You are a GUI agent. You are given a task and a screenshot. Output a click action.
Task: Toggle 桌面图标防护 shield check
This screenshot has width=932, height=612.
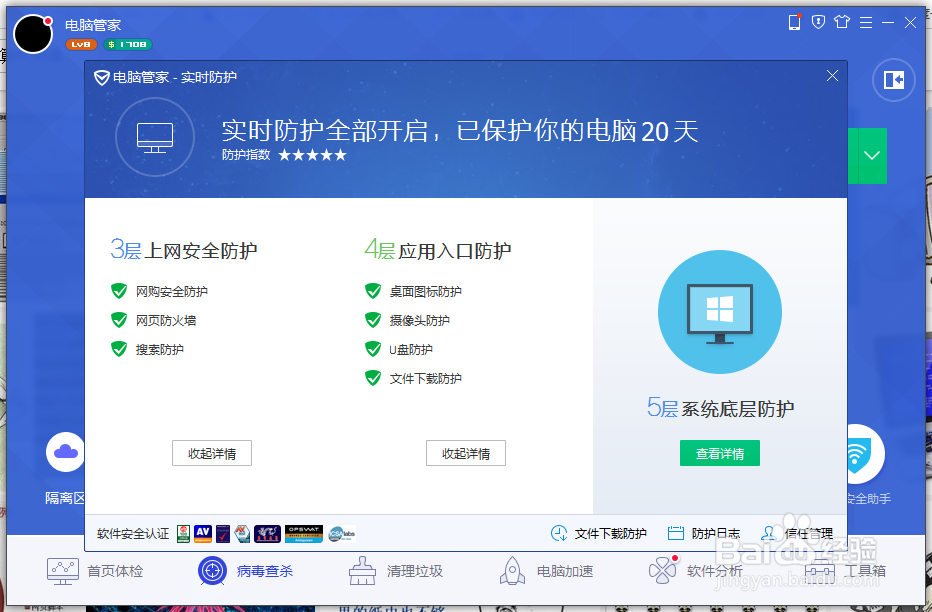(373, 291)
